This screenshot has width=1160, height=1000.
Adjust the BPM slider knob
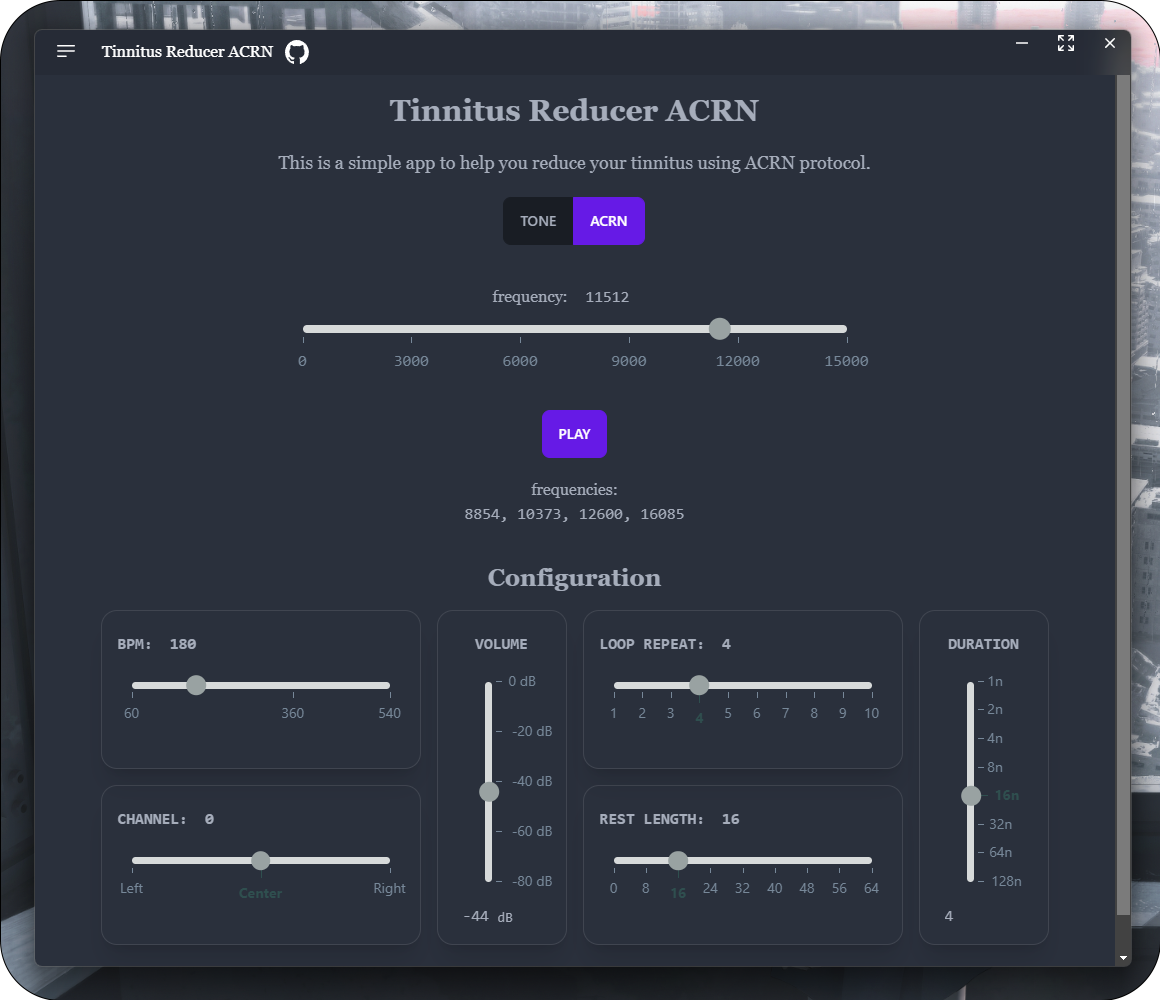[196, 685]
